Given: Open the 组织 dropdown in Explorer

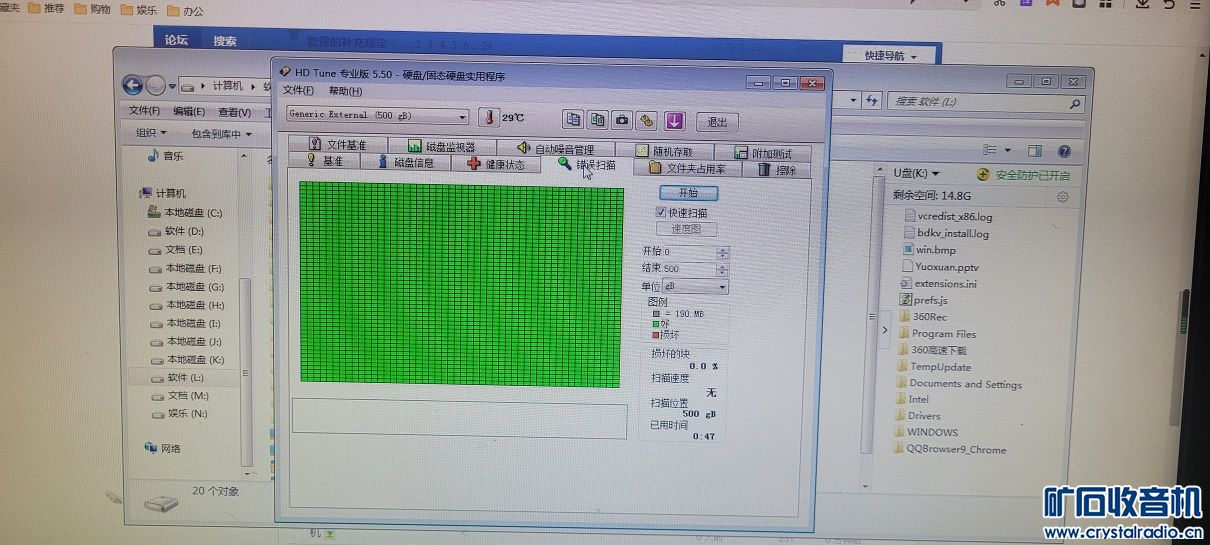Looking at the screenshot, I should point(151,133).
